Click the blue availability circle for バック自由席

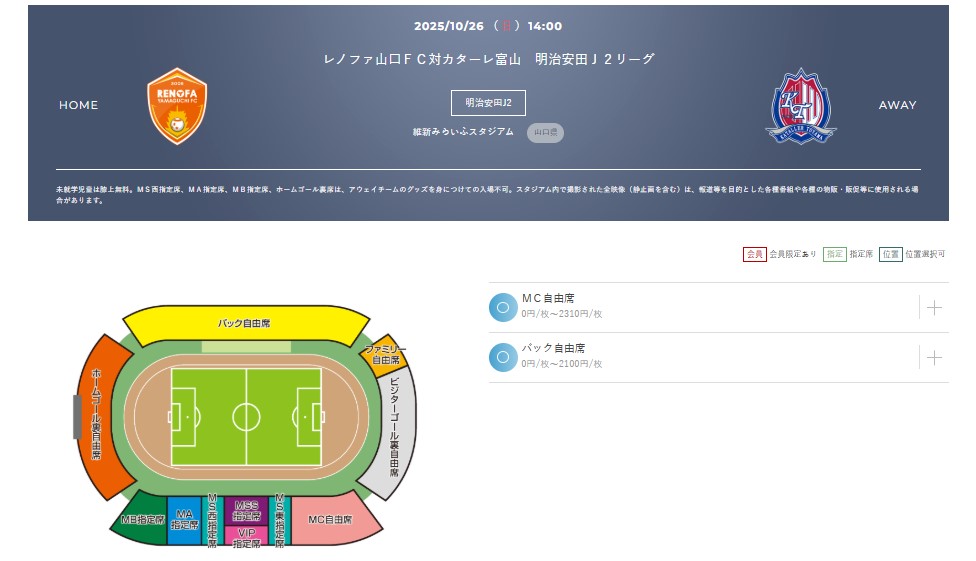(502, 357)
